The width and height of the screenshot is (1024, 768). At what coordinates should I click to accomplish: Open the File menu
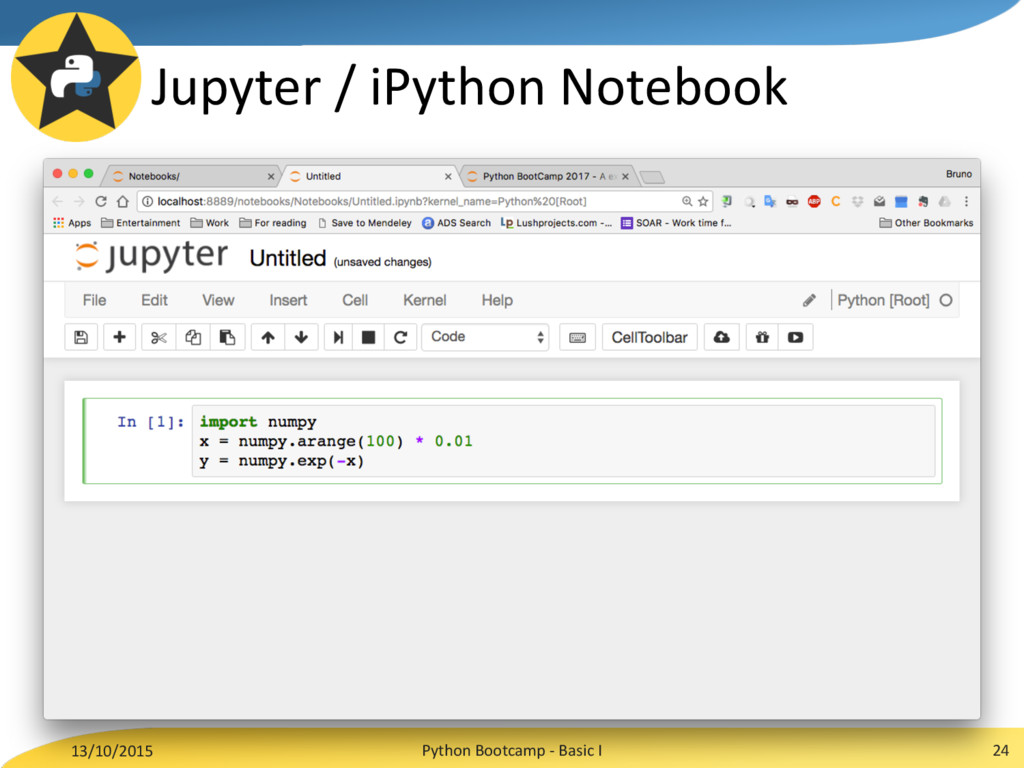coord(94,300)
